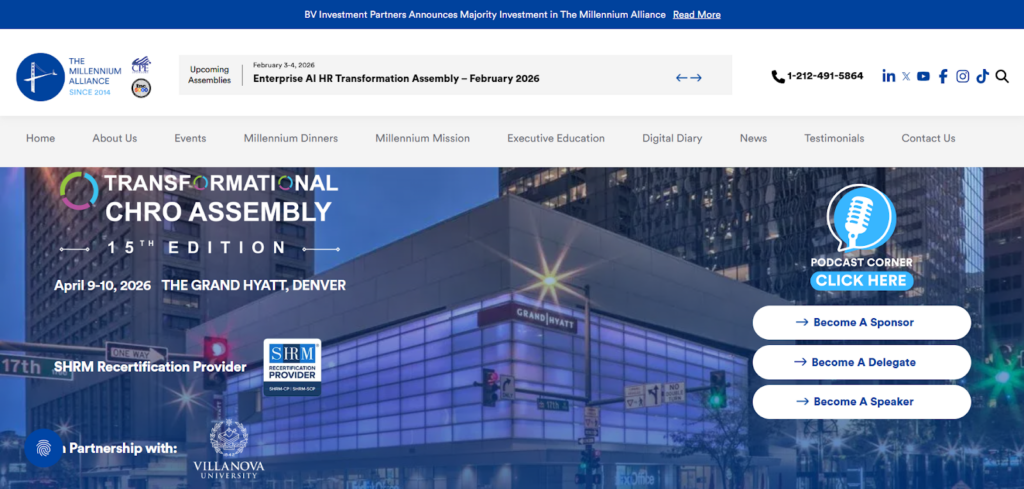The width and height of the screenshot is (1024, 489).
Task: Click Become A Sponsor button
Action: [x=861, y=323]
